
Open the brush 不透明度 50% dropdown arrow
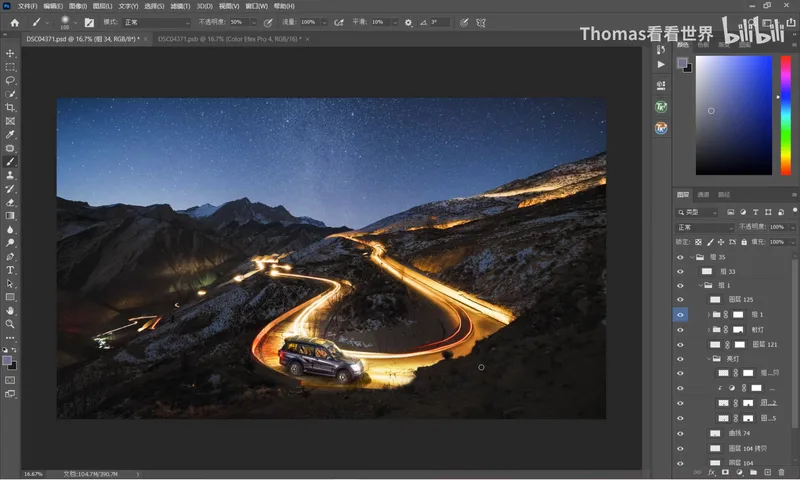pyautogui.click(x=254, y=22)
